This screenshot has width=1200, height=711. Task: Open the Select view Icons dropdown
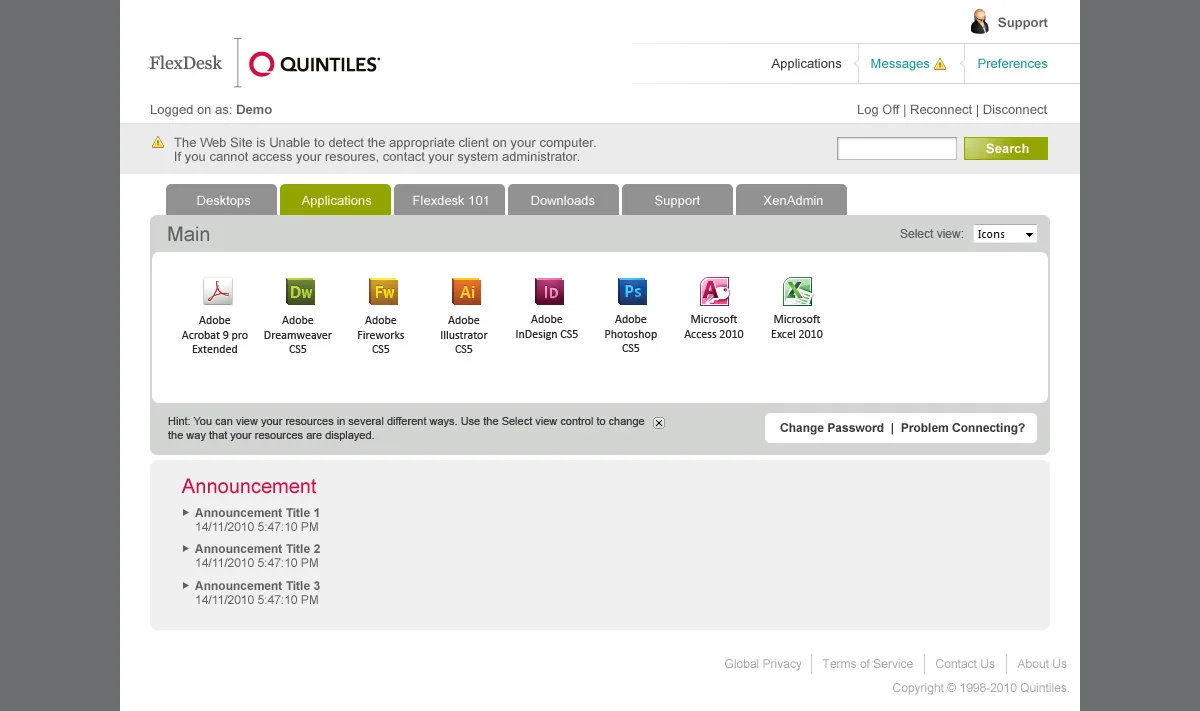pos(1005,234)
